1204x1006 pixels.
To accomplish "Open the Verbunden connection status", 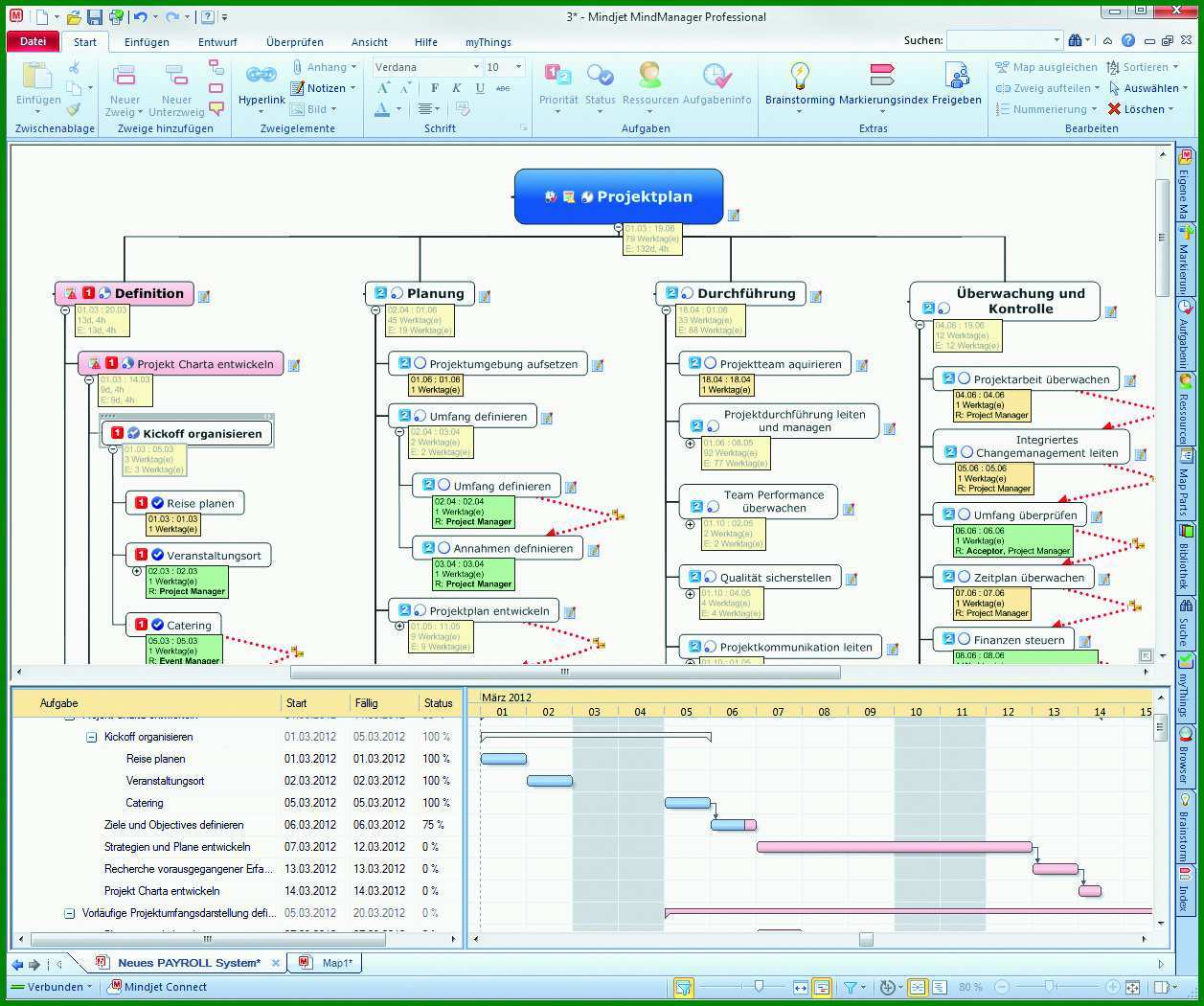I will coord(53,987).
